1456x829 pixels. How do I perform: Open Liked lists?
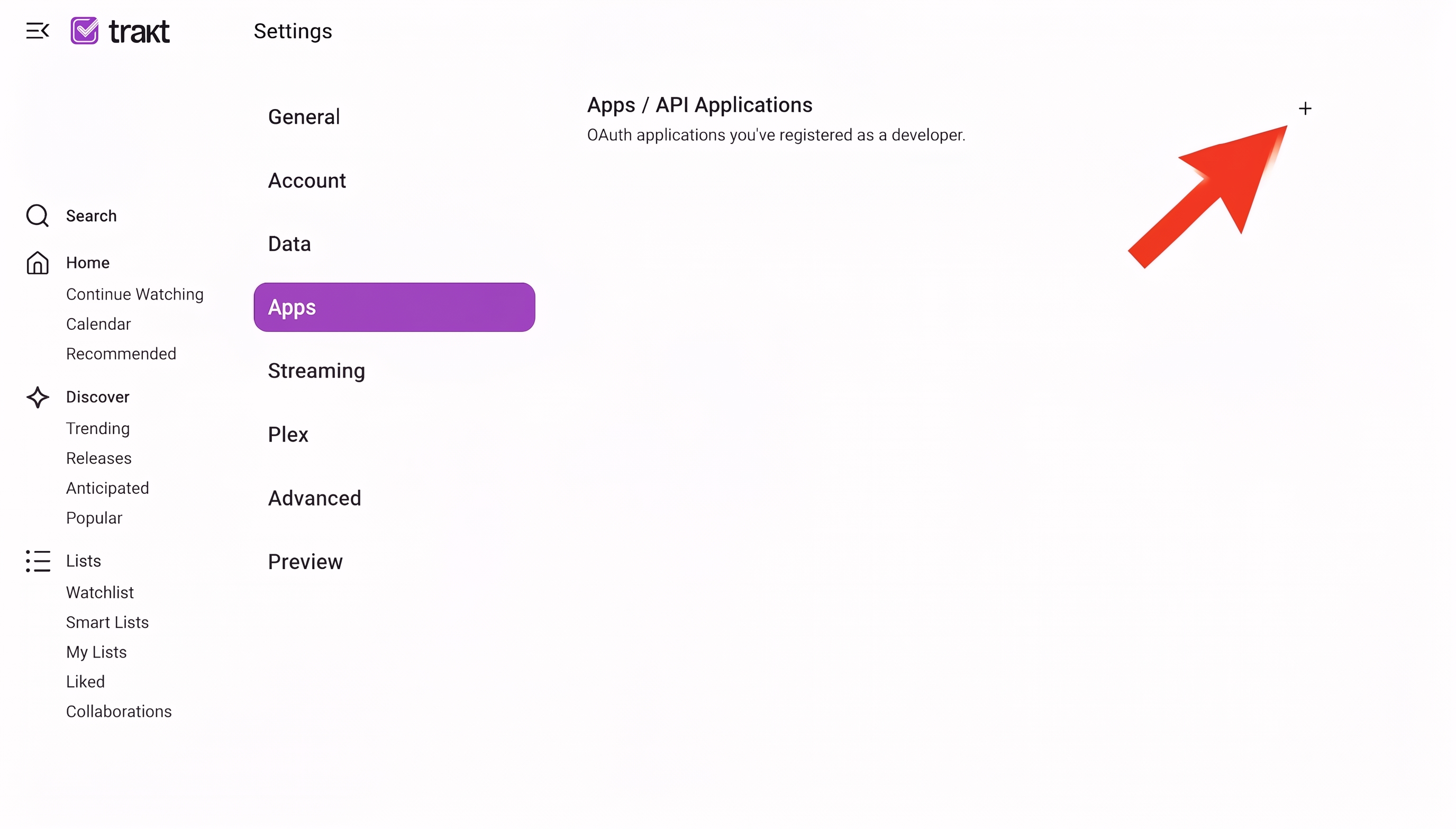pyautogui.click(x=85, y=682)
